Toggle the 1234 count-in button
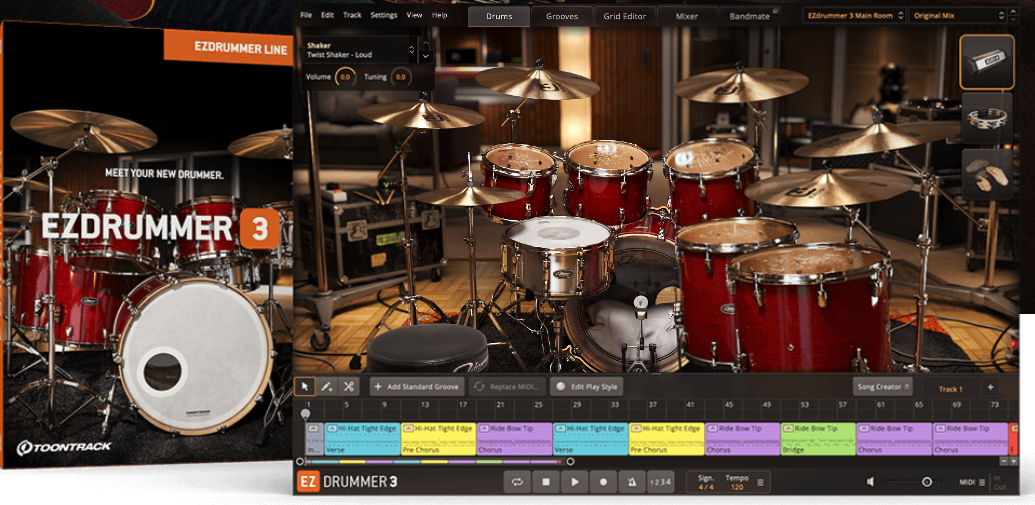Image resolution: width=1035 pixels, height=505 pixels. click(x=660, y=482)
